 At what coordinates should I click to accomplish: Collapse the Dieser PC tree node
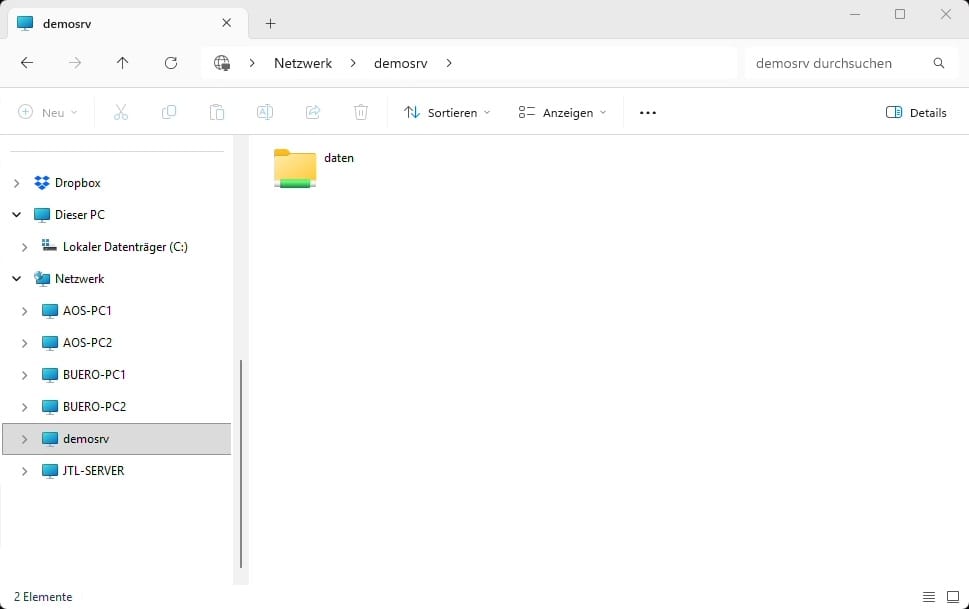tap(17, 215)
